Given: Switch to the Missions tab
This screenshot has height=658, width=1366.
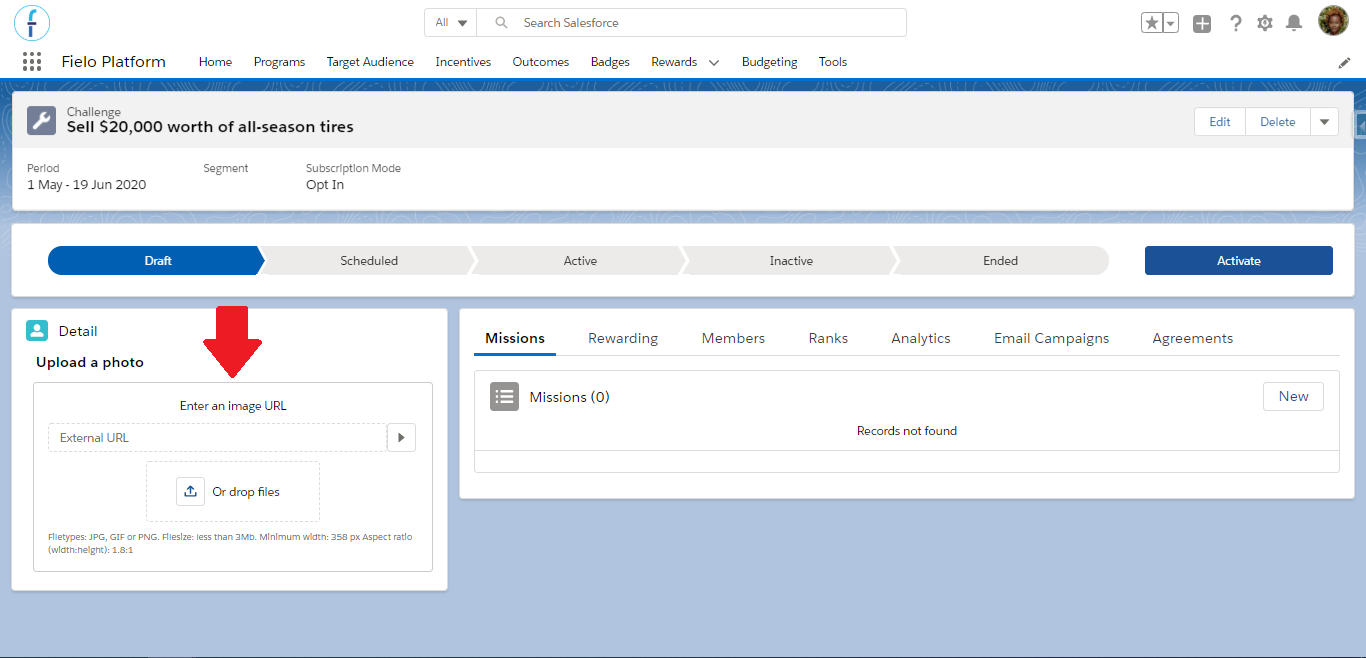Looking at the screenshot, I should point(515,338).
